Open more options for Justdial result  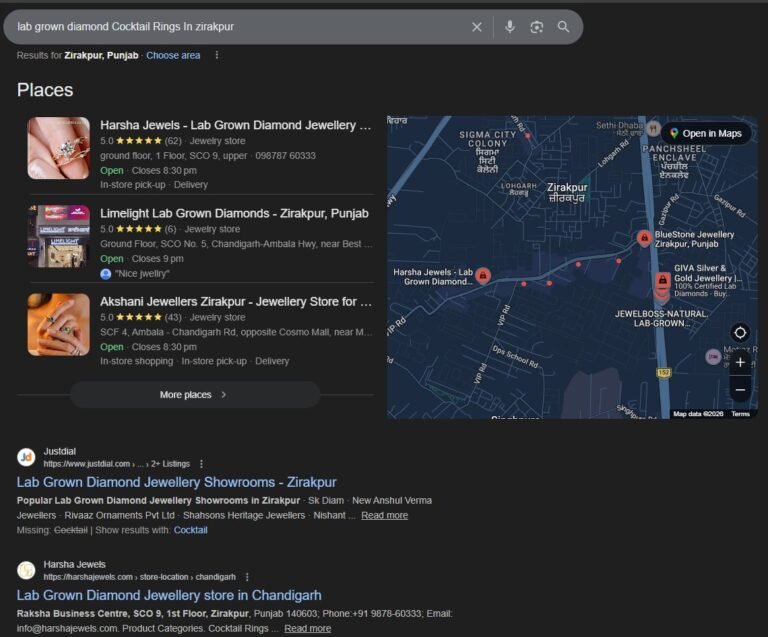click(201, 464)
